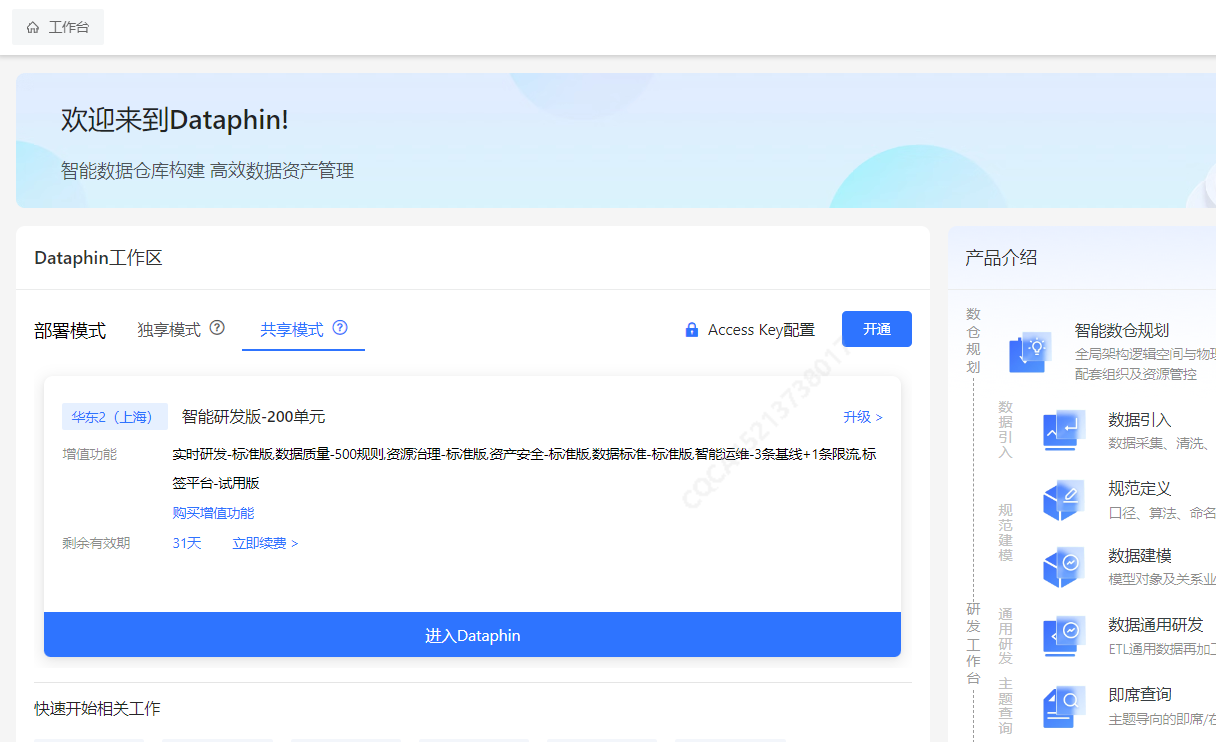Switch to the 独享模式 tab
Viewport: 1216px width, 742px height.
(x=169, y=330)
